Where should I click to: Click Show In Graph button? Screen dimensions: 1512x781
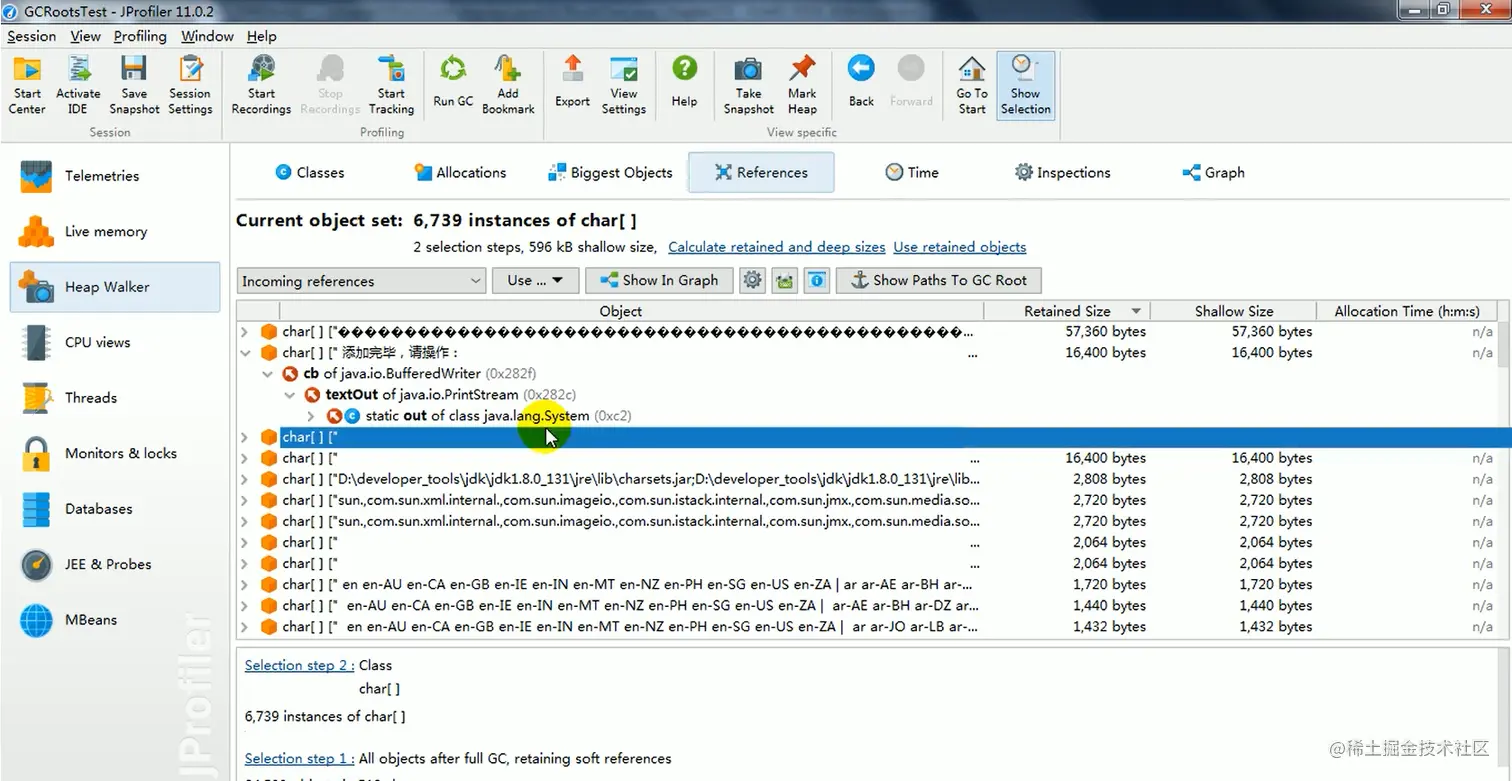(658, 281)
